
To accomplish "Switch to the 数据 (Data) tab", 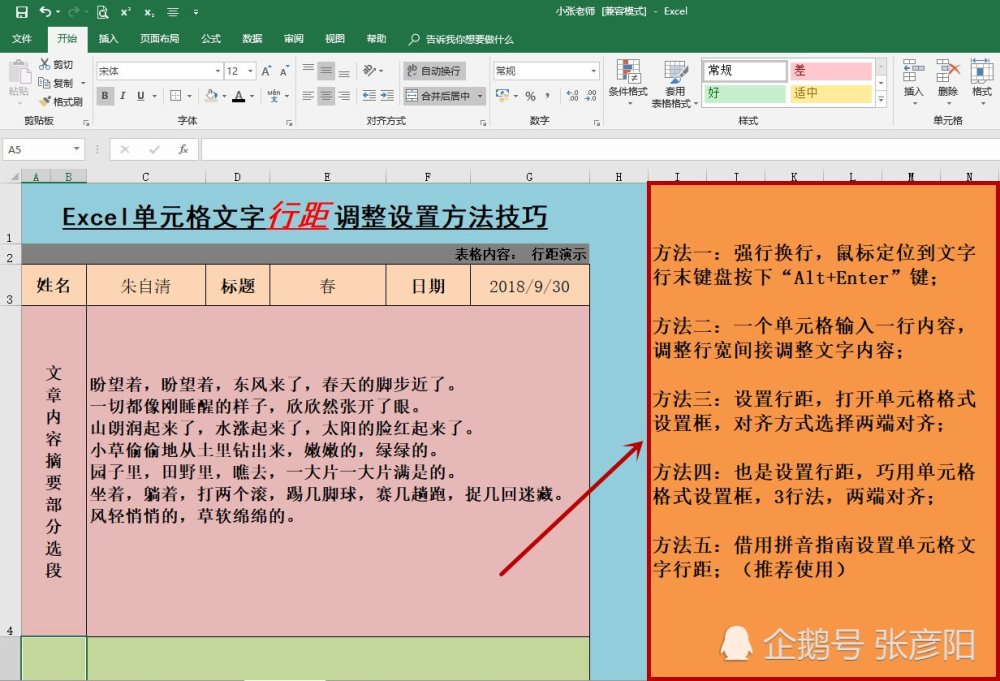I will point(253,39).
